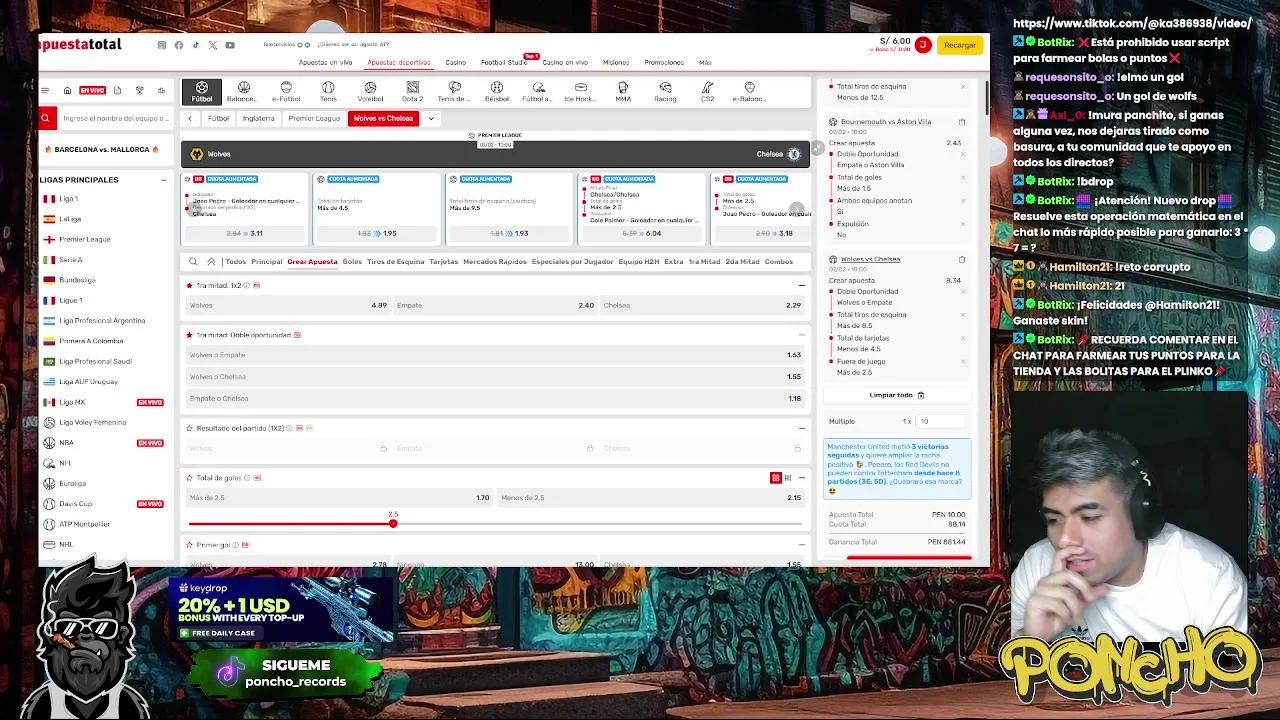The image size is (1280, 720).
Task: Switch Total de goles to red grid view
Action: pyautogui.click(x=775, y=478)
